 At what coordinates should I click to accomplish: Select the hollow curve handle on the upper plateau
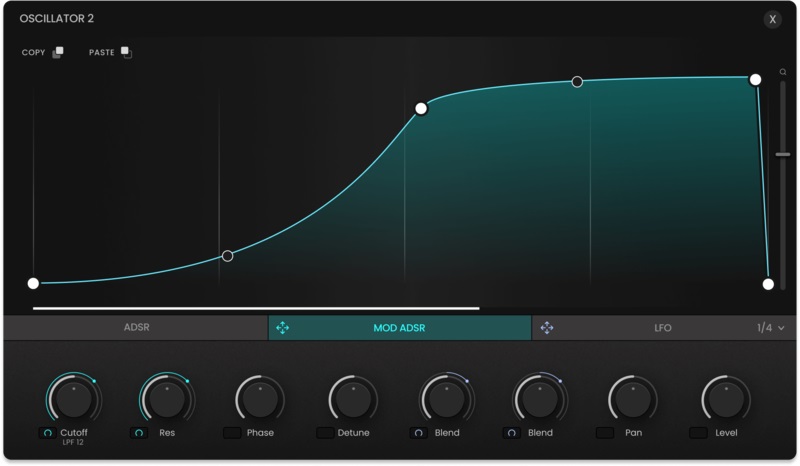[x=577, y=82]
